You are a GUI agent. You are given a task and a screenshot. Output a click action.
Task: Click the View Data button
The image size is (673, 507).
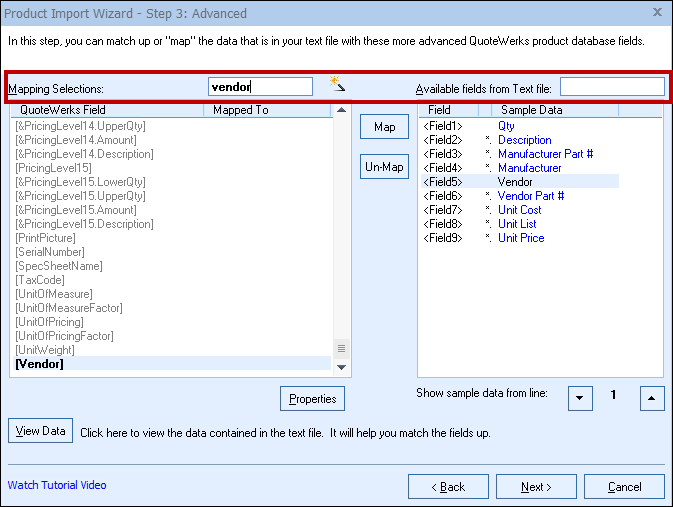pos(41,431)
